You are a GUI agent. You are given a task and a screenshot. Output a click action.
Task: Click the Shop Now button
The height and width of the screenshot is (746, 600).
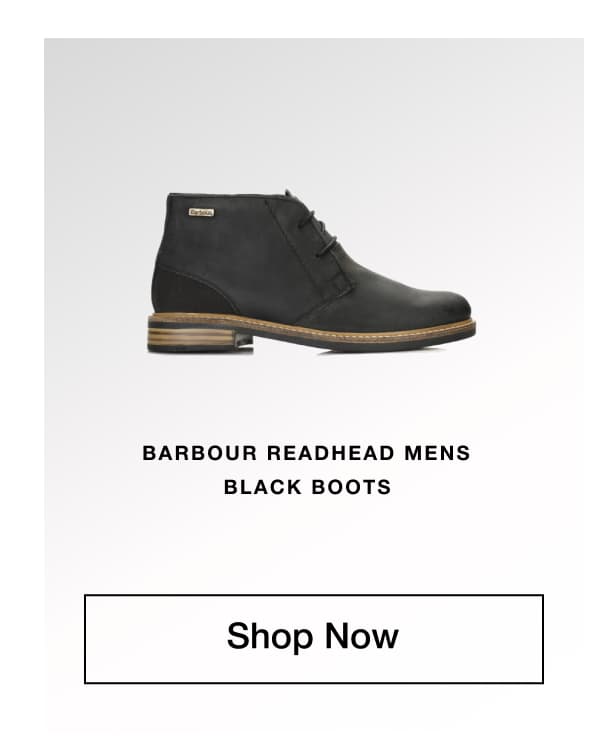tap(314, 638)
